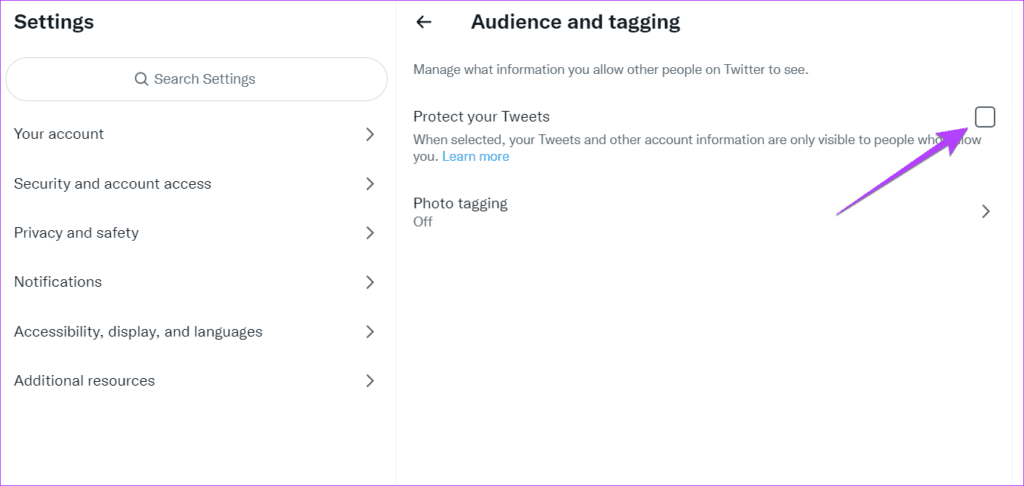The image size is (1024, 486).
Task: Click the chevron beside Accessibility, display, and languages
Action: (x=370, y=332)
